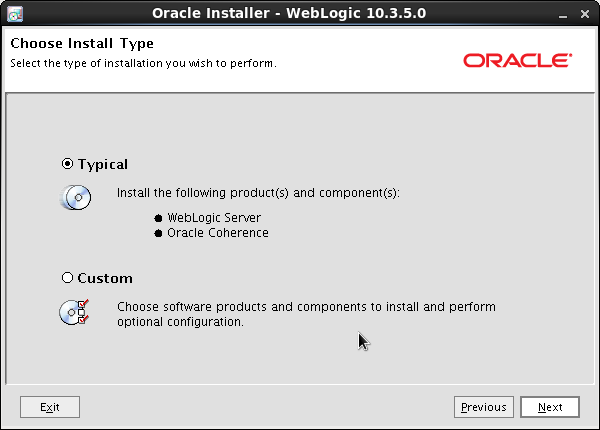Click 'Install the following product(s) and component(s):' text
The height and width of the screenshot is (430, 600).
(258, 193)
